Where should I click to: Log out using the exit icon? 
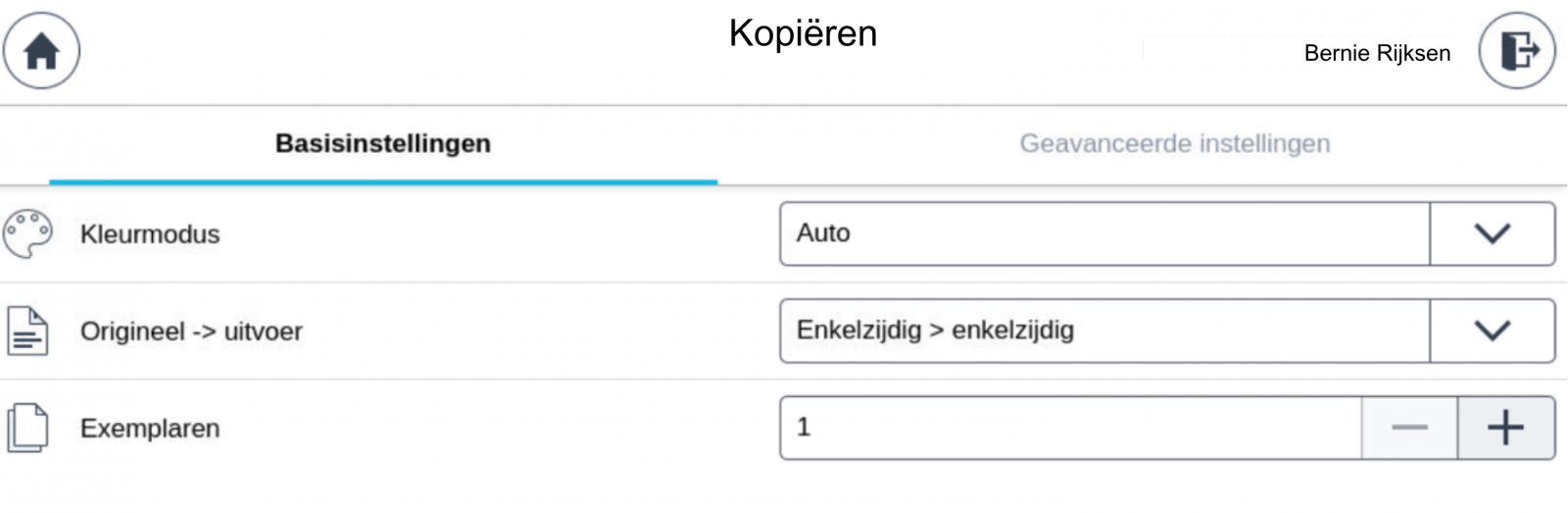(x=1517, y=51)
